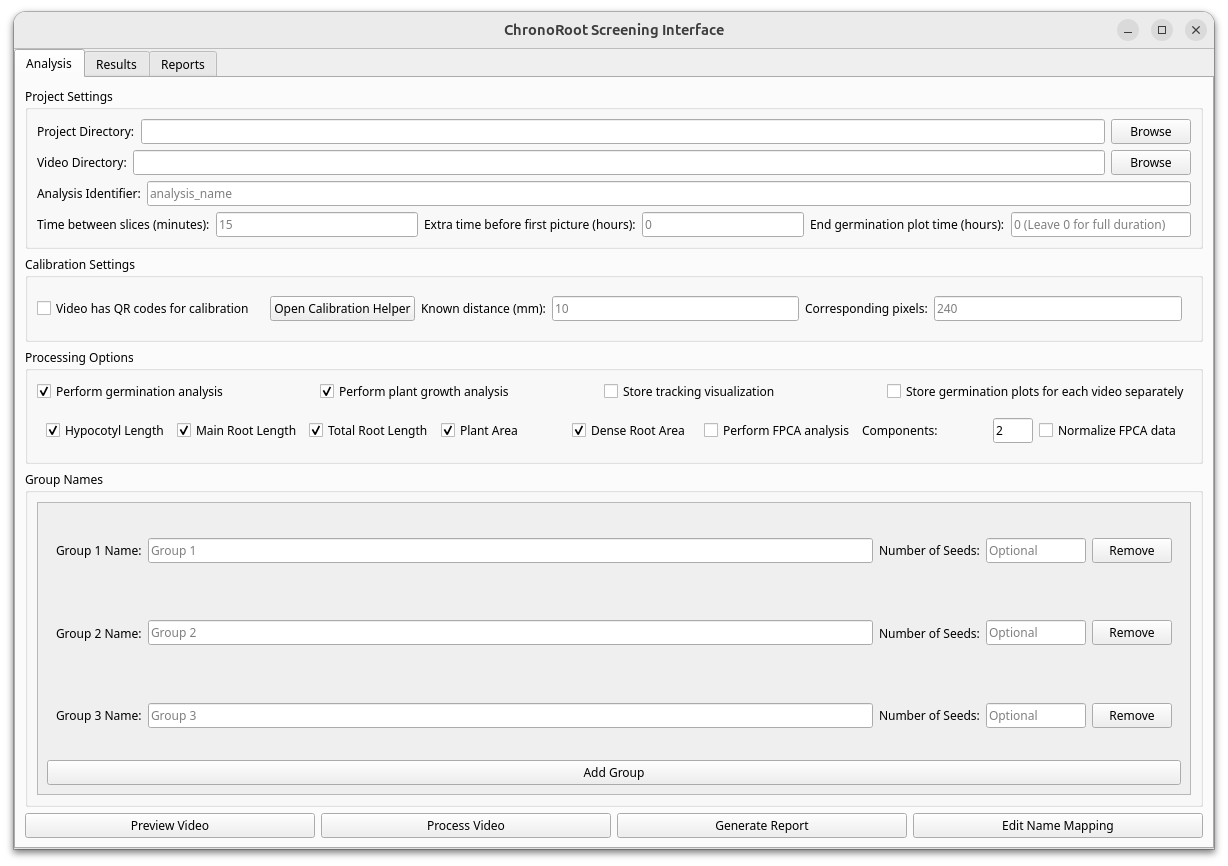The image size is (1228, 866).
Task: Disable Perform plant growth analysis
Action: [x=327, y=391]
